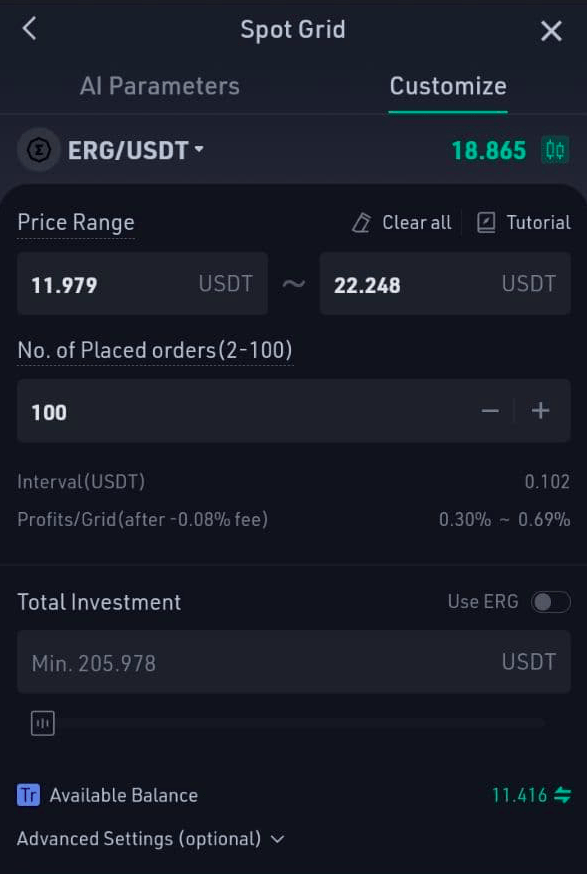The width and height of the screenshot is (587, 874).
Task: Expand Advanced Settings (optional)
Action: 152,839
